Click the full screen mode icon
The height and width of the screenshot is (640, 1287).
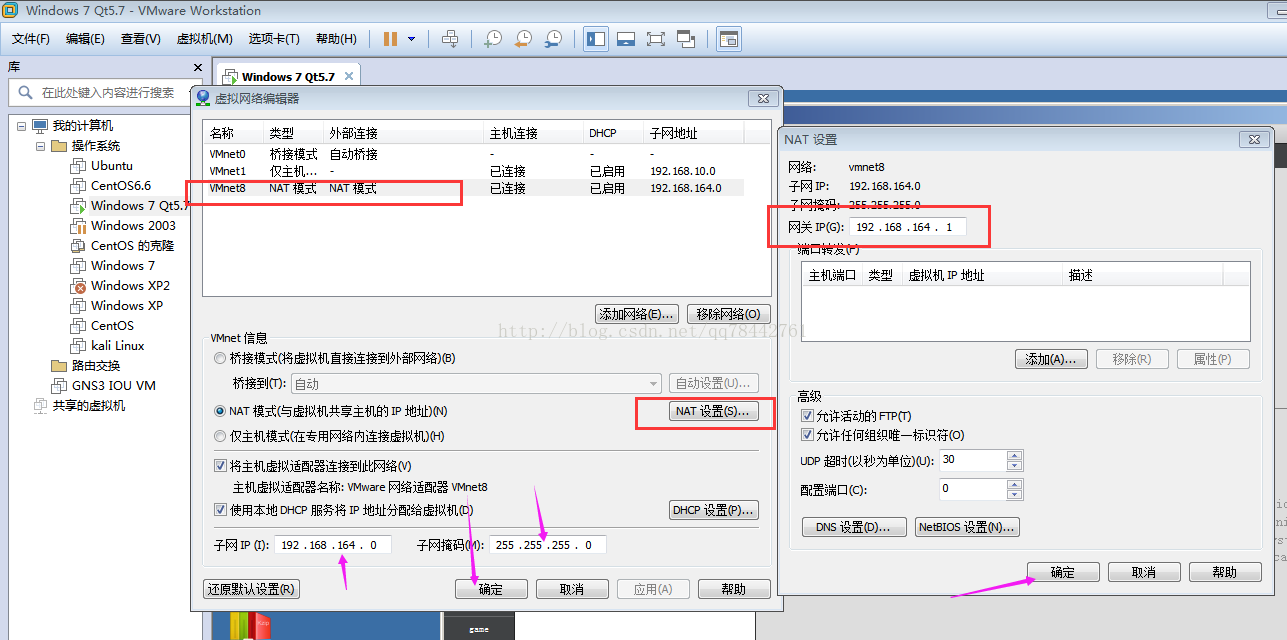tap(656, 39)
